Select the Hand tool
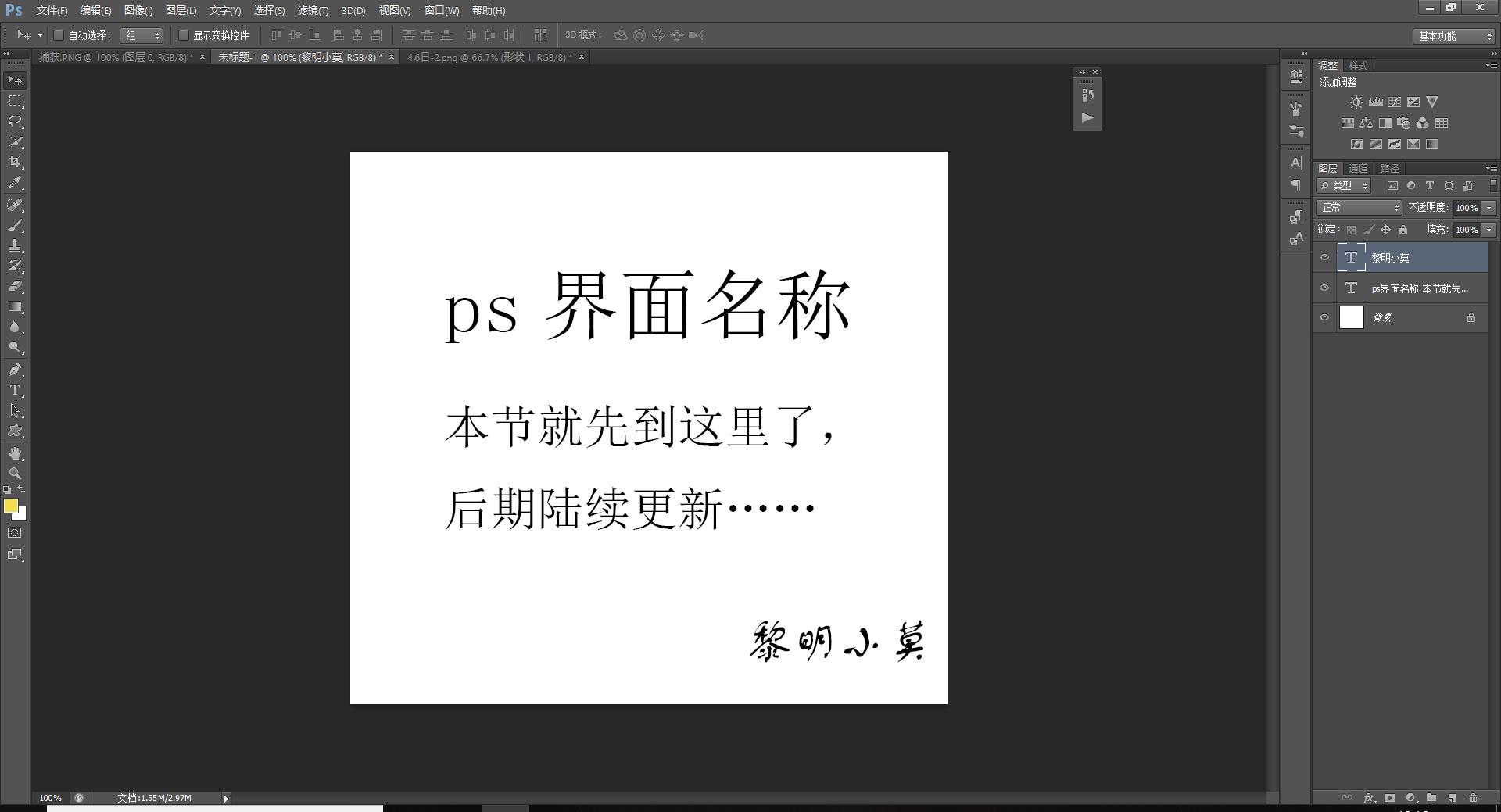Screen dimensions: 1501x812 [x=13, y=453]
